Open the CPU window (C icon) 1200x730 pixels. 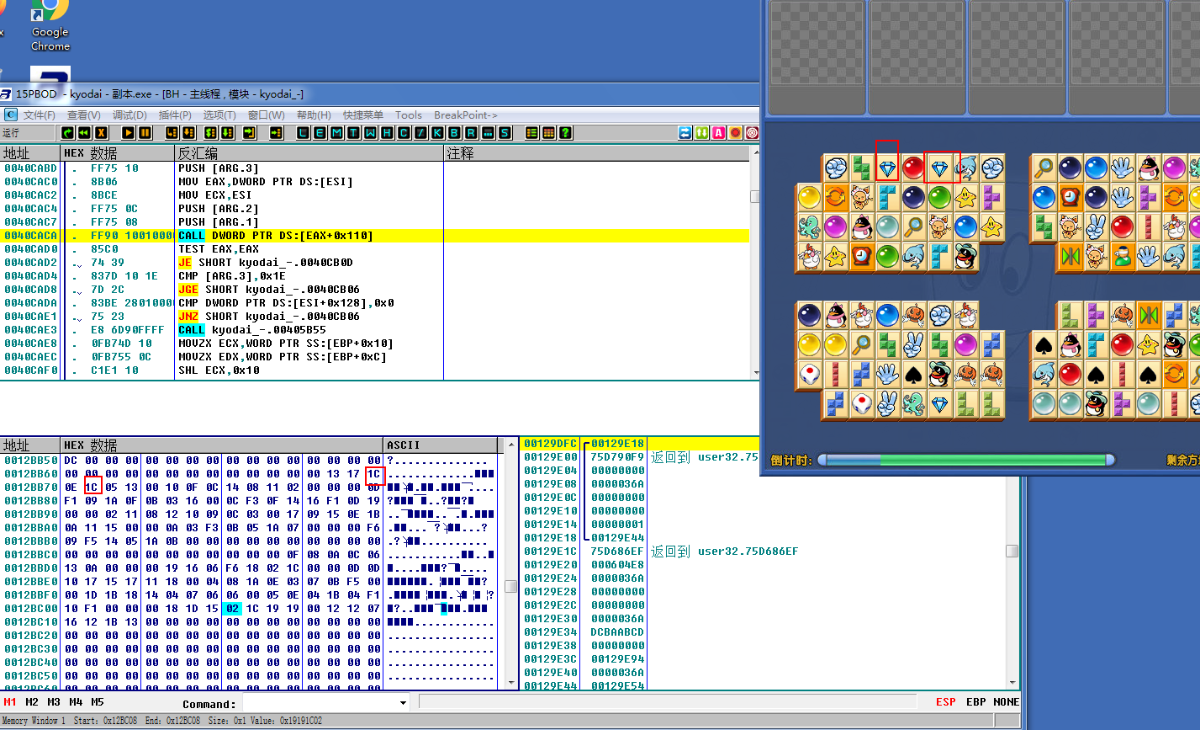pyautogui.click(x=403, y=132)
